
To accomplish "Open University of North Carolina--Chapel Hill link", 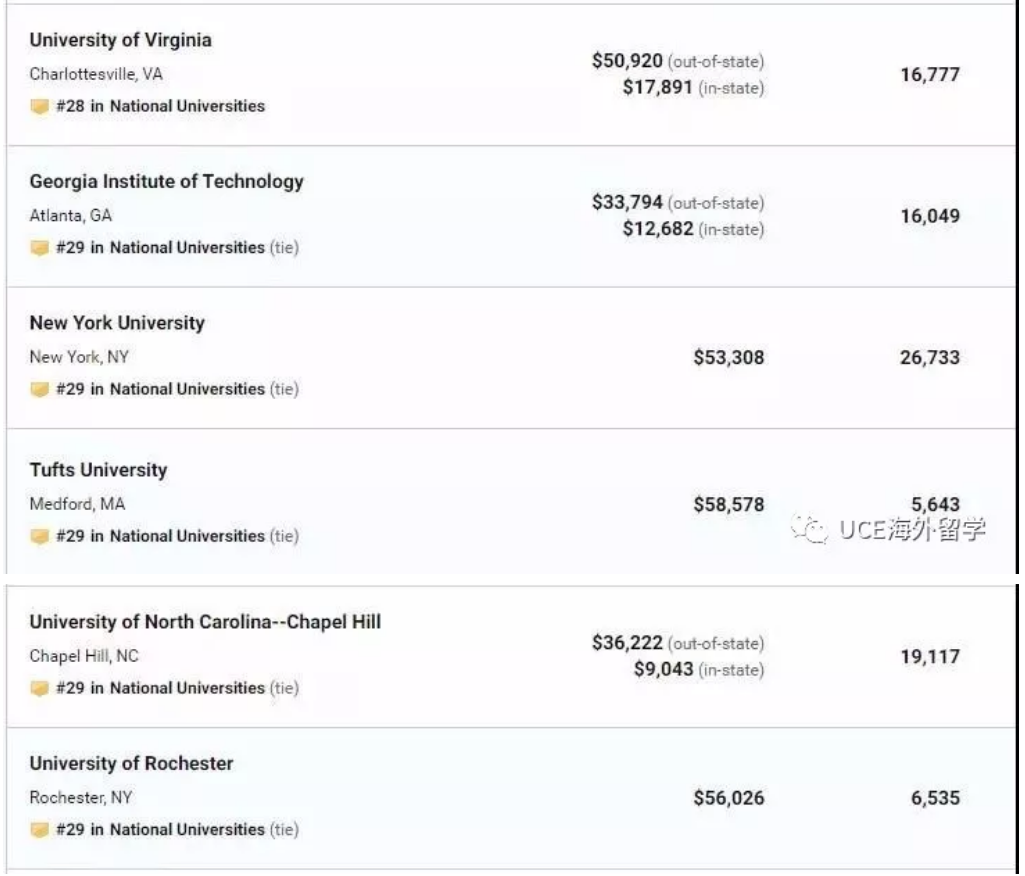I will 205,622.
